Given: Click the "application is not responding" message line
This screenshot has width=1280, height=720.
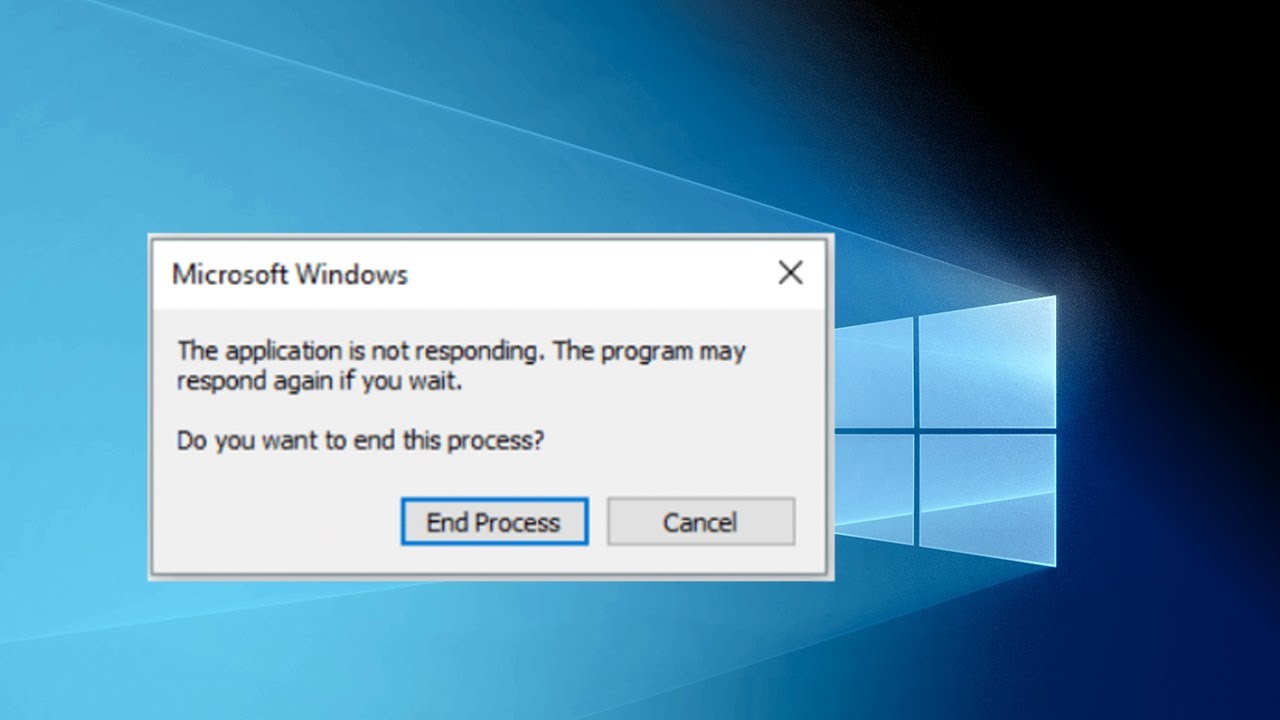Looking at the screenshot, I should point(461,351).
